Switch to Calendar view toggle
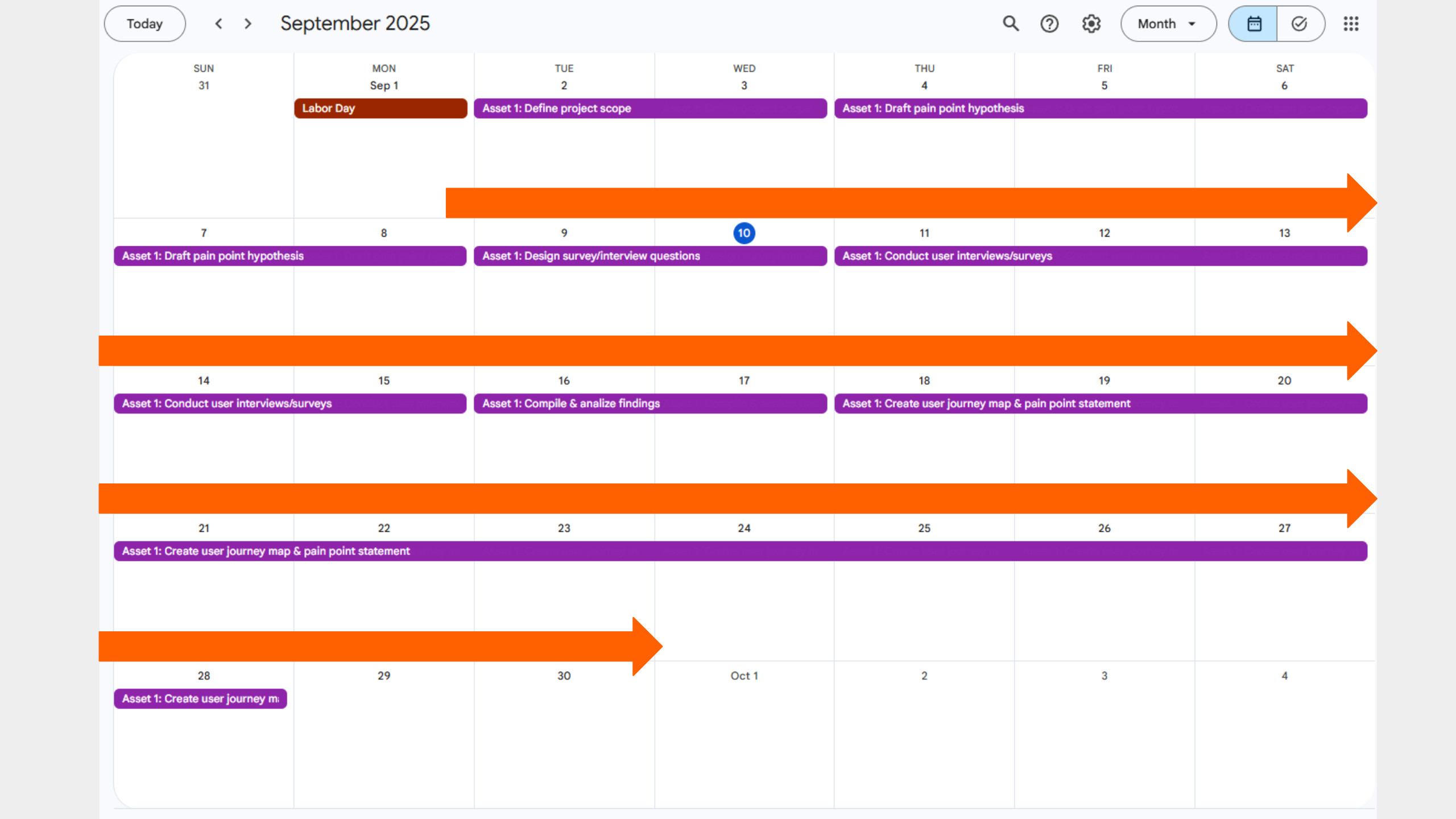 [1254, 24]
